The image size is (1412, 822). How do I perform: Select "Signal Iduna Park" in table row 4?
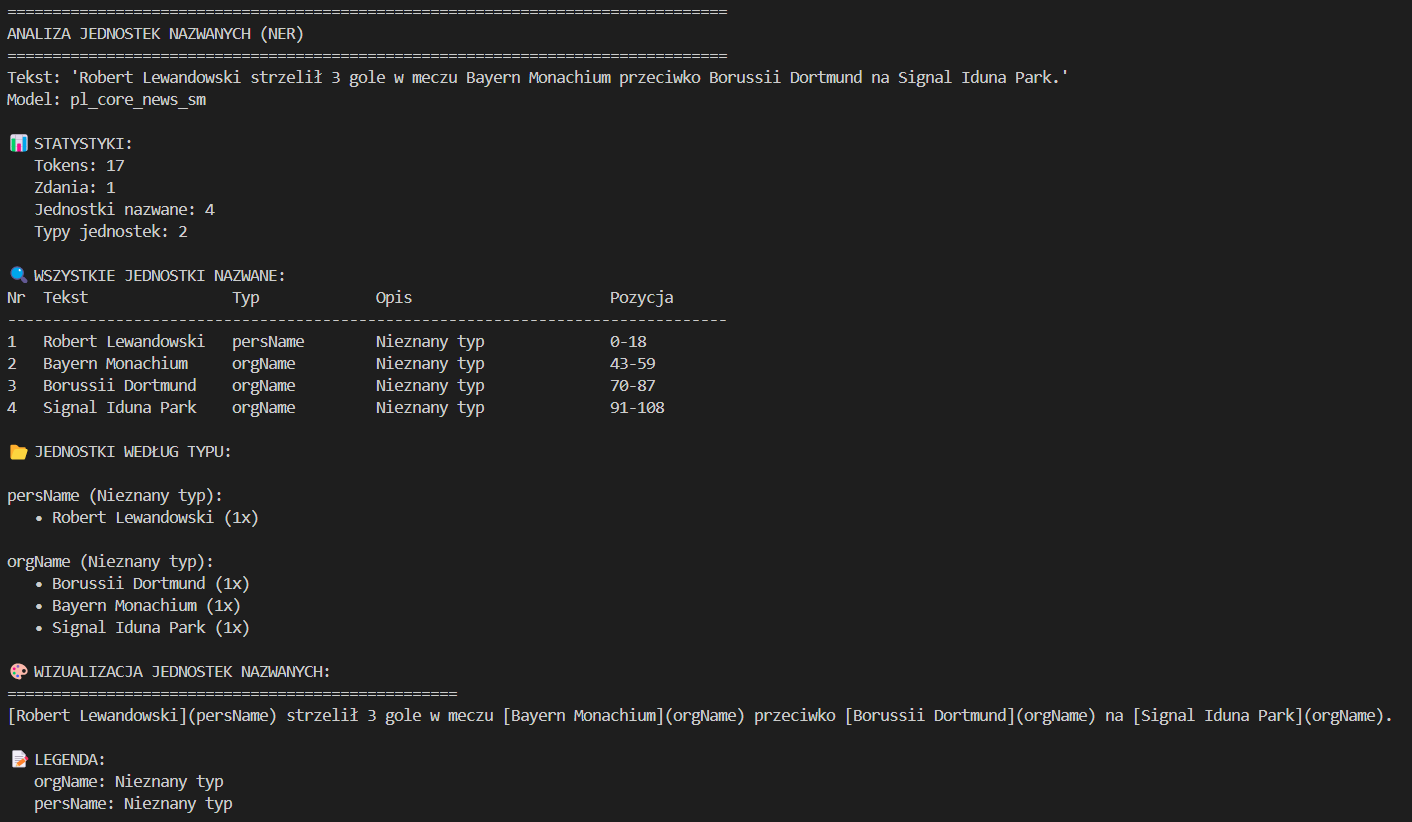(120, 408)
